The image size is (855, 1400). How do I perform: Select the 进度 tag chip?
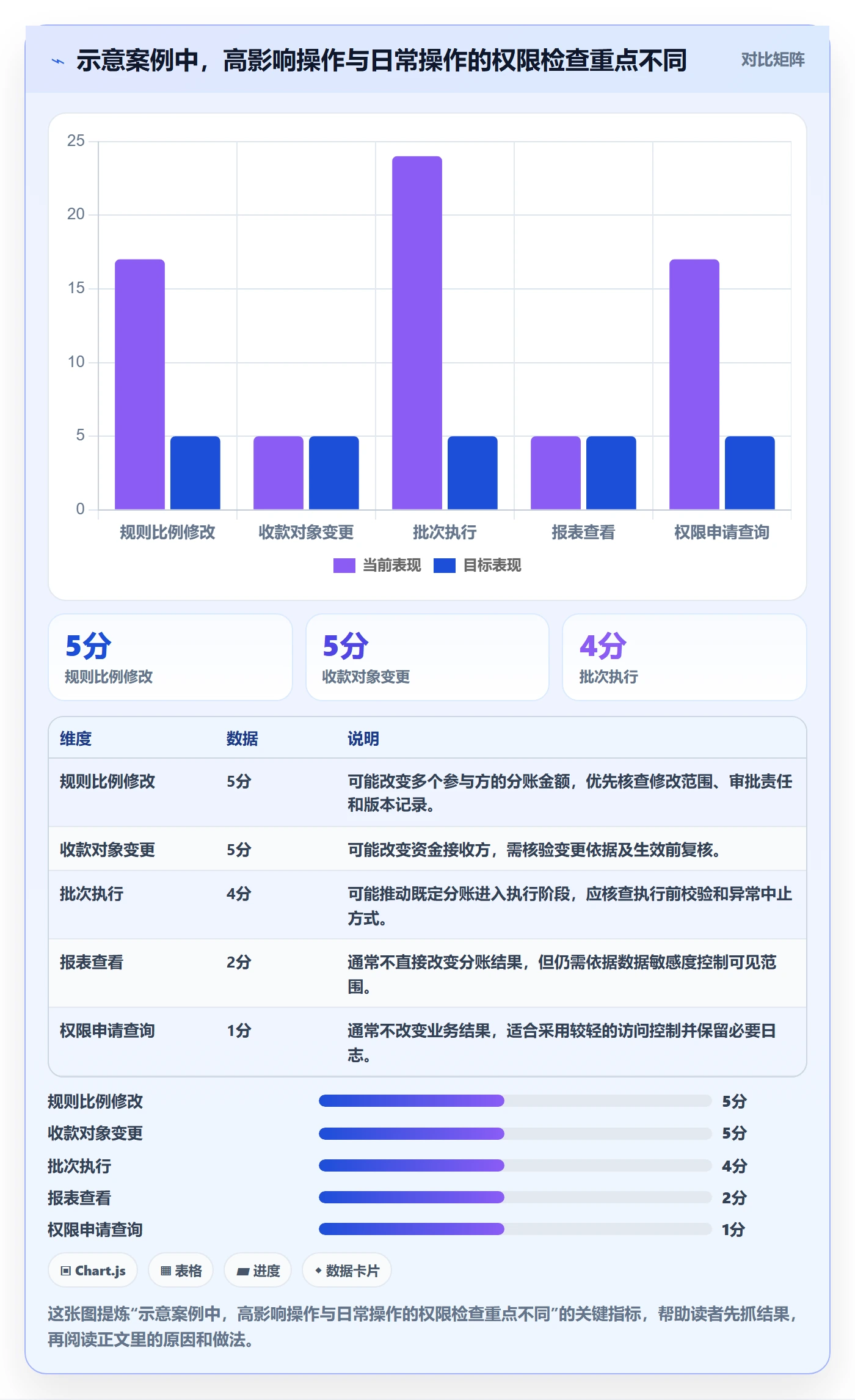click(258, 1271)
